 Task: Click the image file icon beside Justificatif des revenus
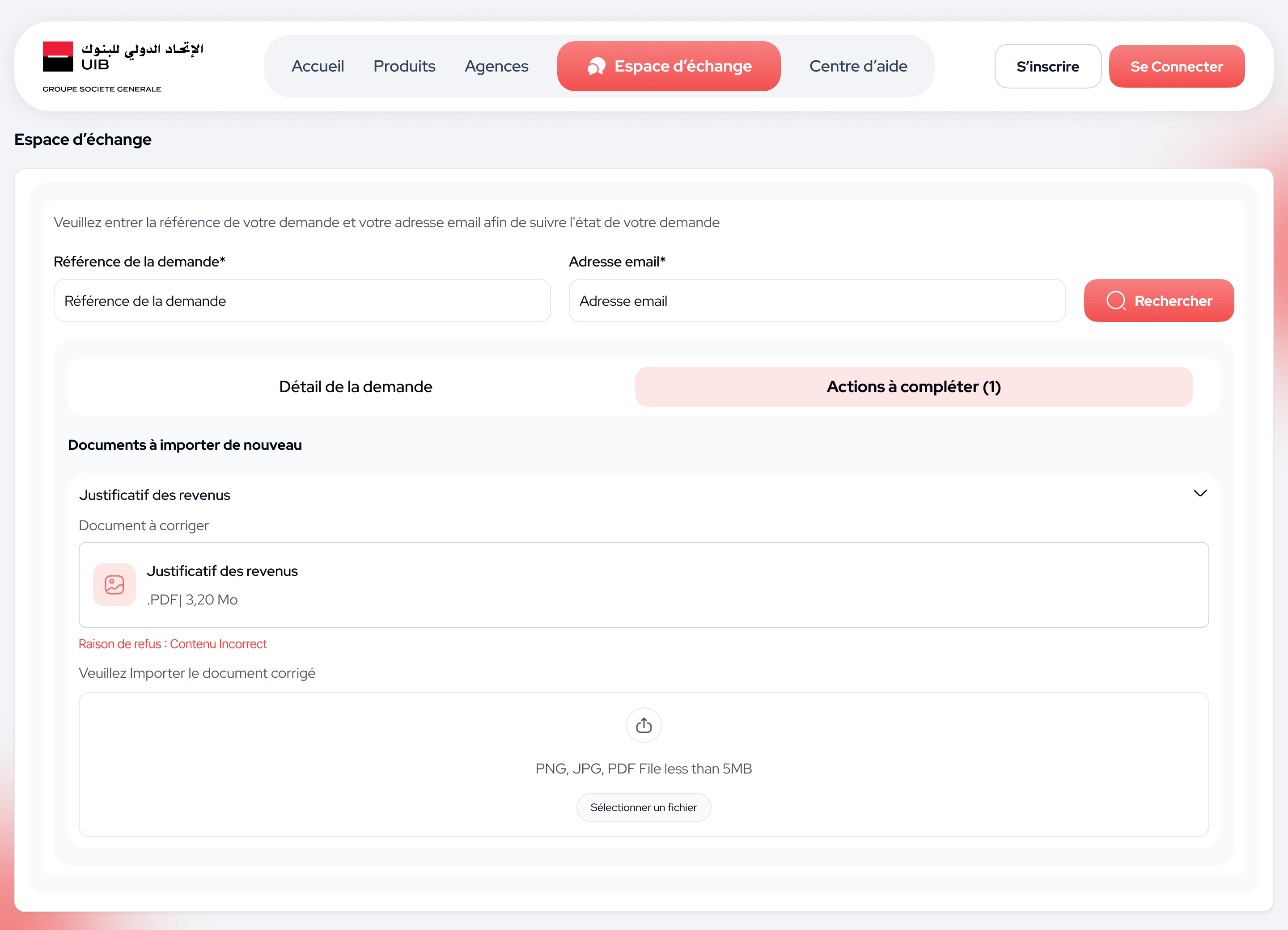115,585
